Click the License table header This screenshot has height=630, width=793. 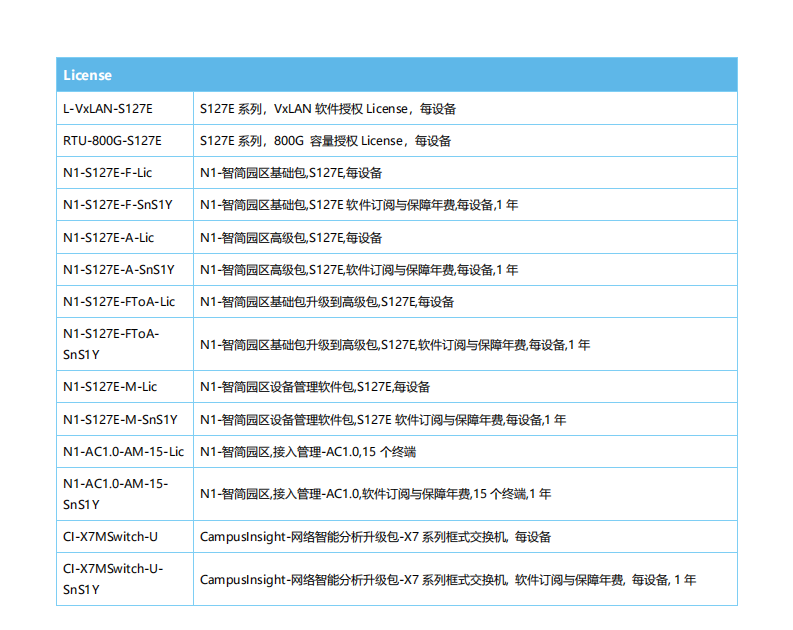click(396, 75)
